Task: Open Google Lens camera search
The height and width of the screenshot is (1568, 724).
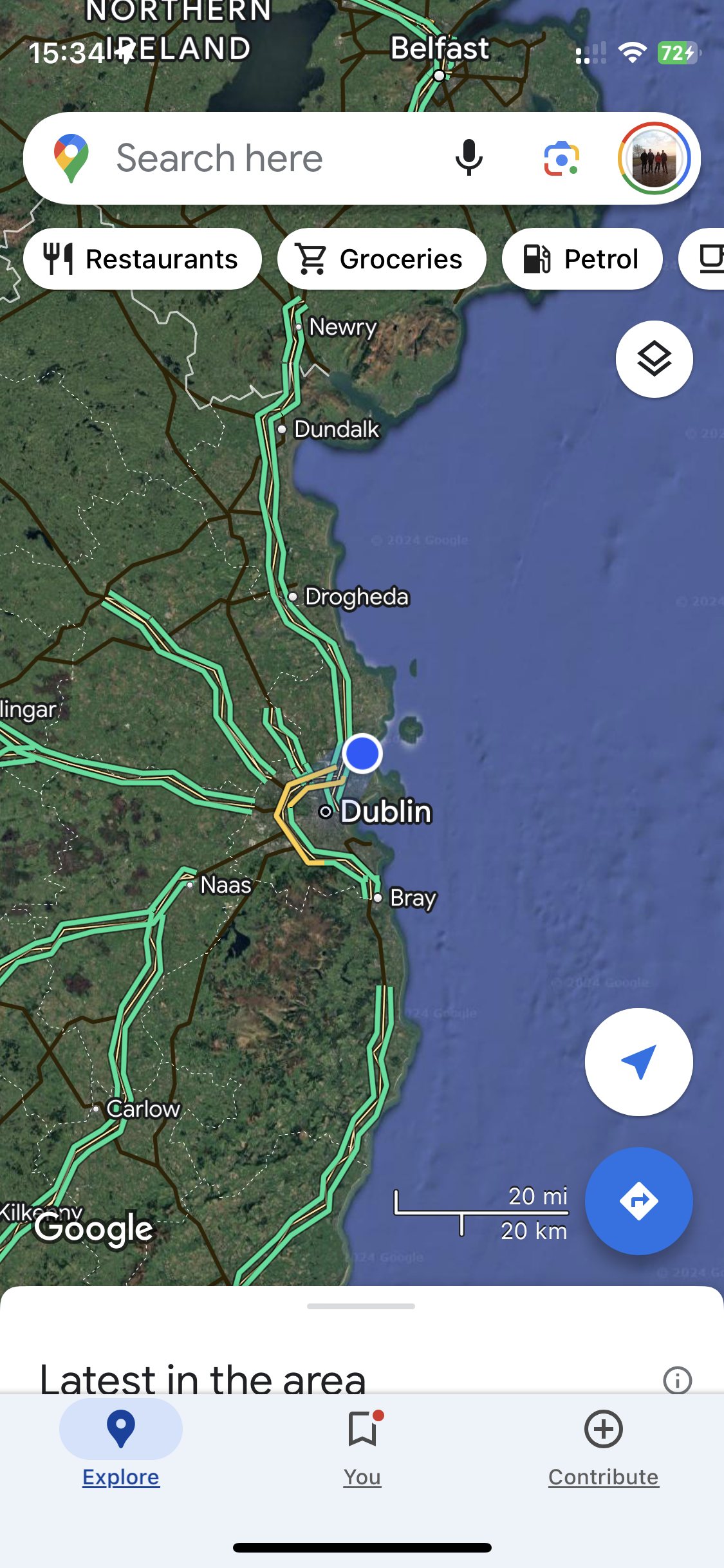Action: [x=561, y=158]
